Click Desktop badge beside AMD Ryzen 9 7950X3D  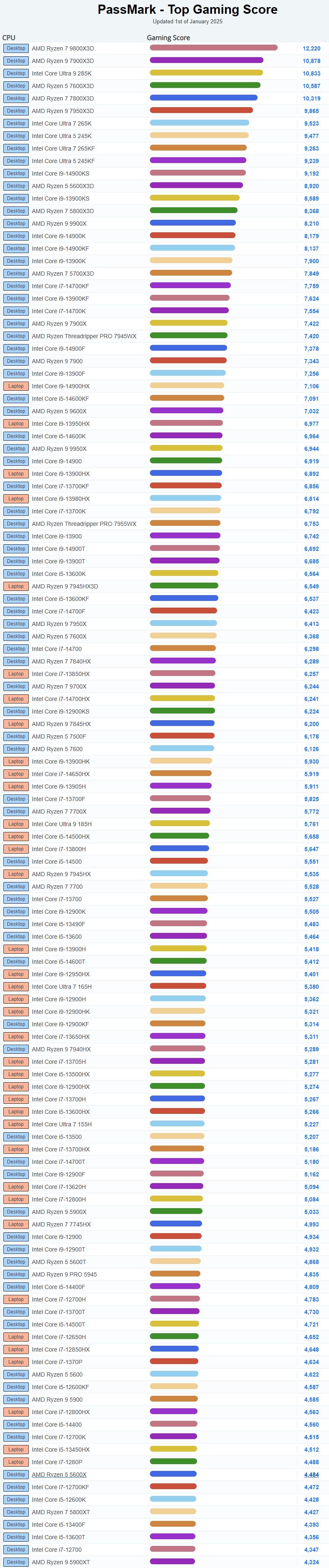16,111
